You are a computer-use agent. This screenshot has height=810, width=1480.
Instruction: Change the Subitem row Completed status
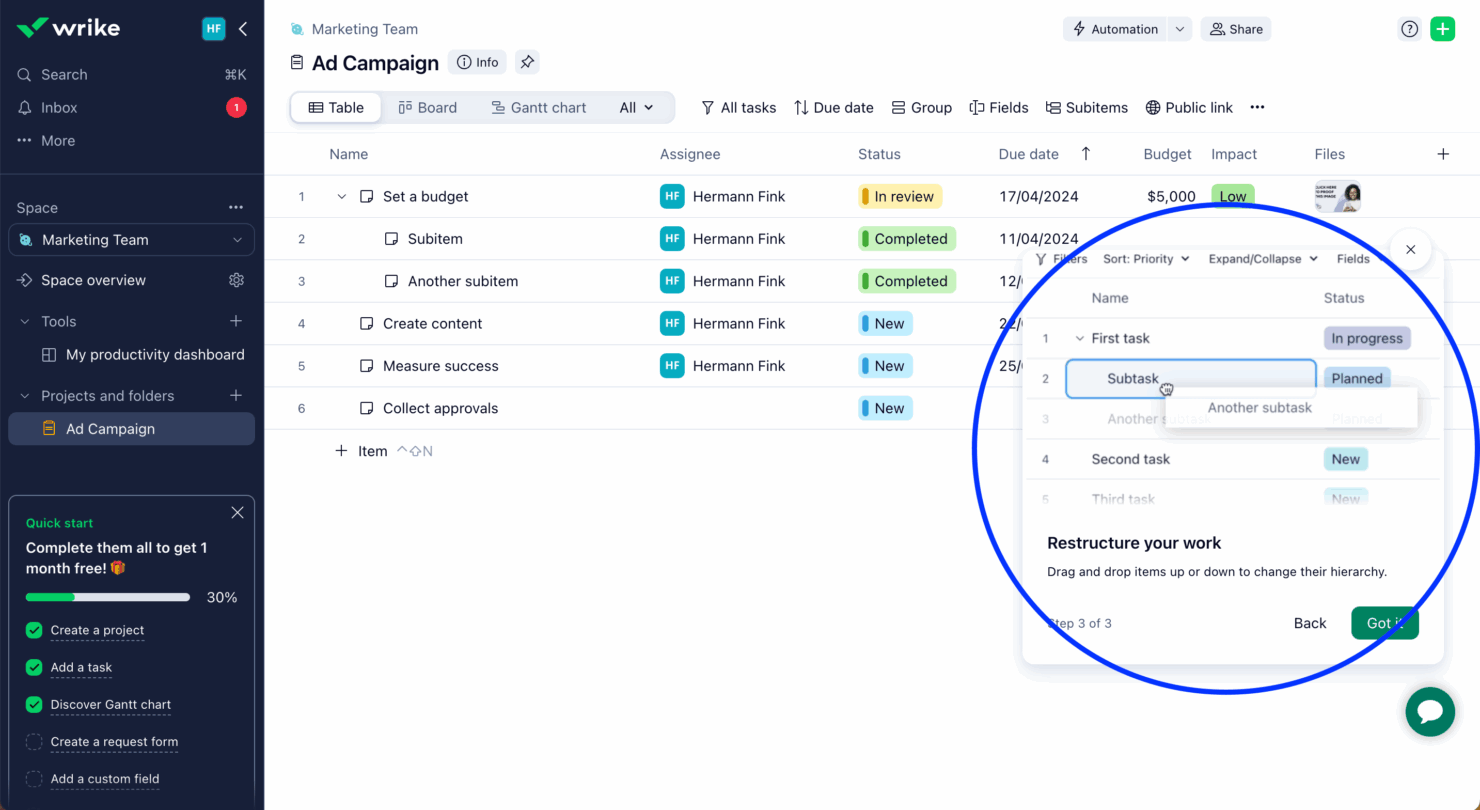pyautogui.click(x=907, y=239)
